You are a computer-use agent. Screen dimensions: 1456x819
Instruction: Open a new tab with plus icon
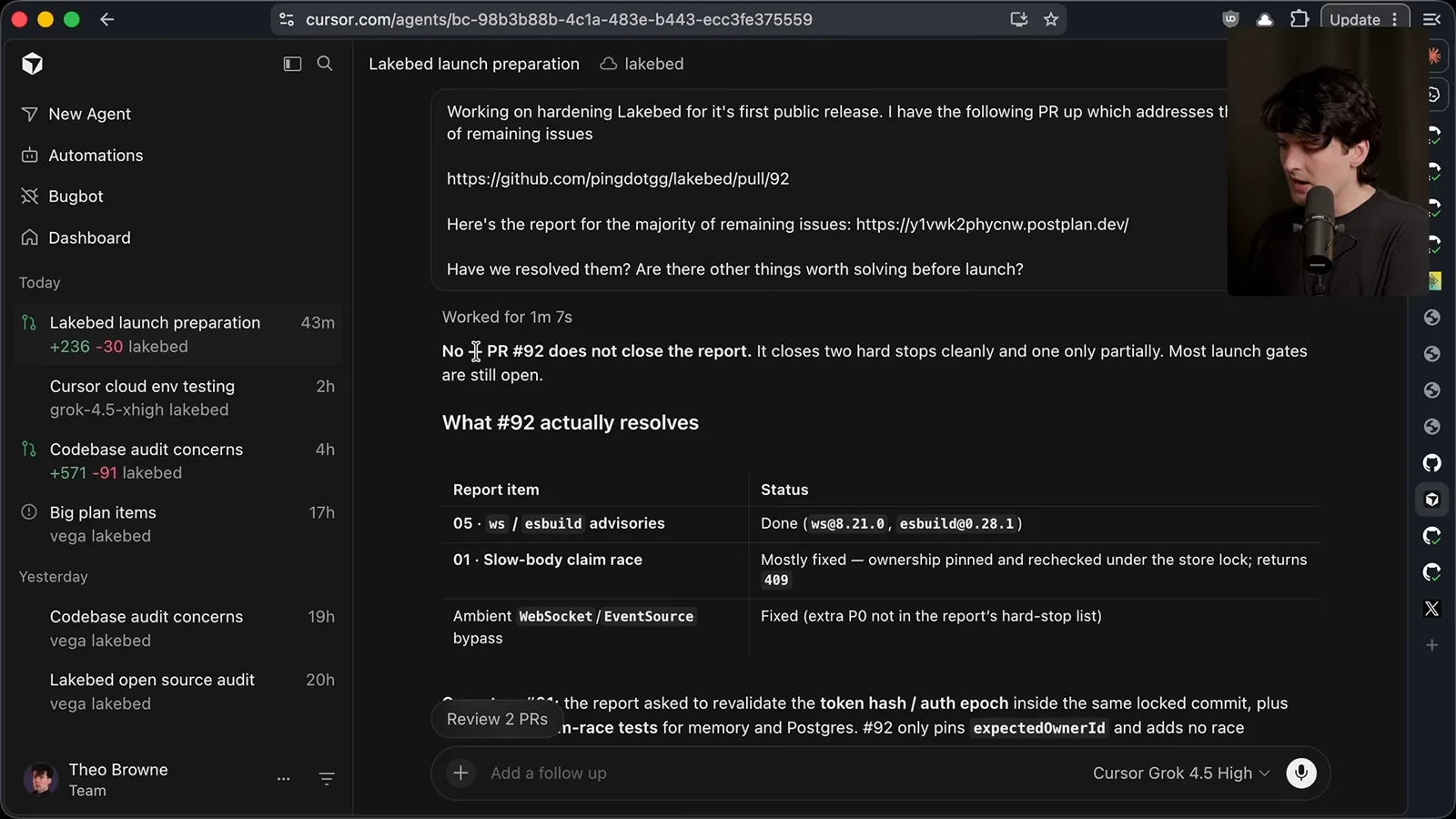pyautogui.click(x=1432, y=645)
